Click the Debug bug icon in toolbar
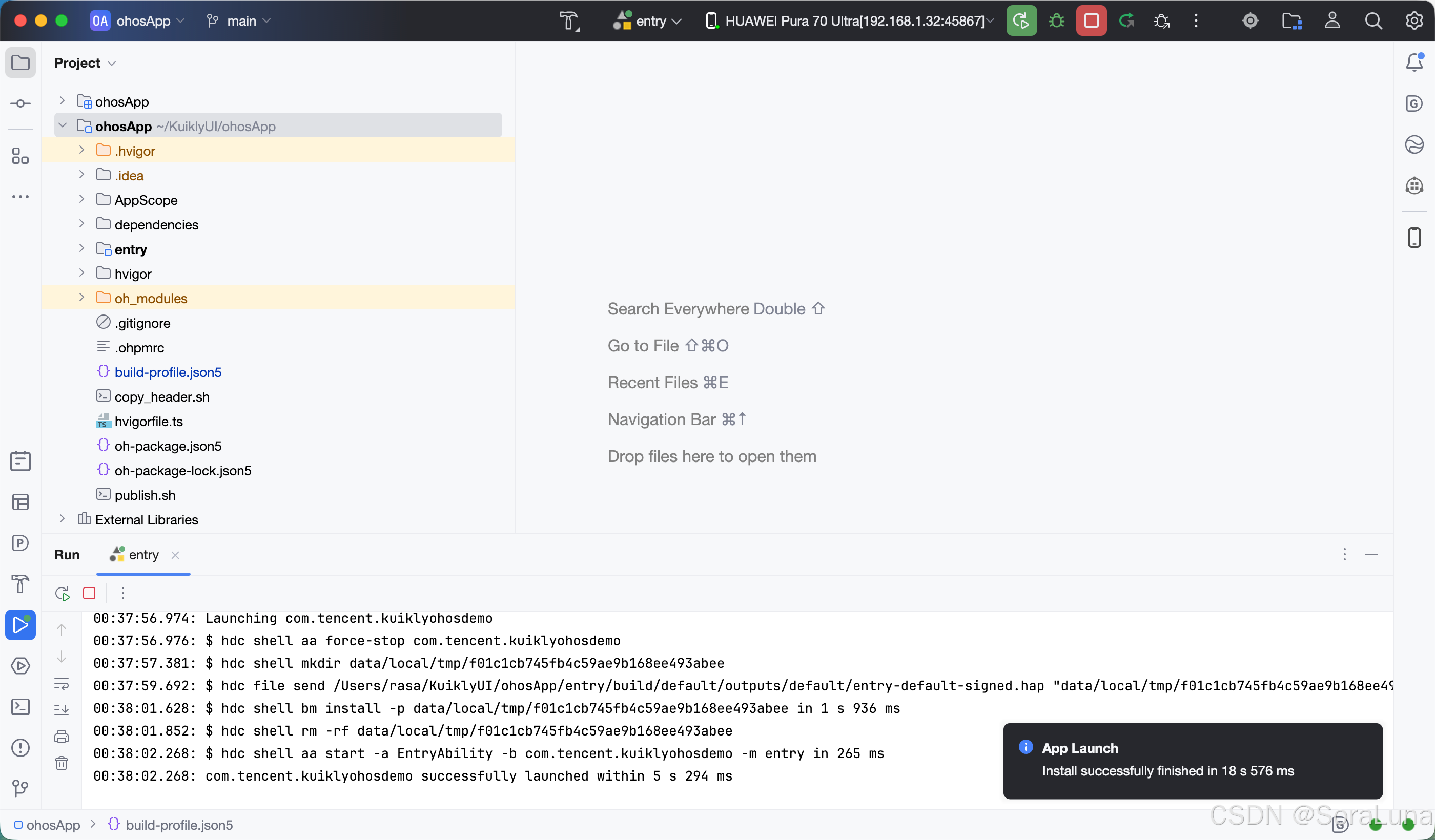1435x840 pixels. pos(1056,21)
